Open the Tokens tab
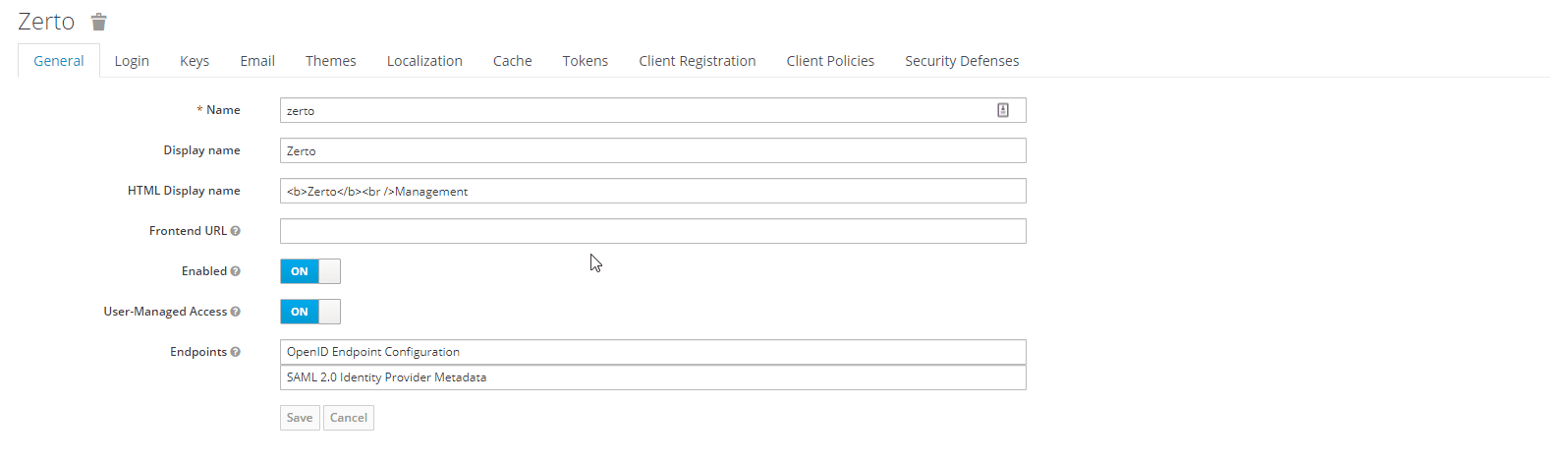 [585, 61]
